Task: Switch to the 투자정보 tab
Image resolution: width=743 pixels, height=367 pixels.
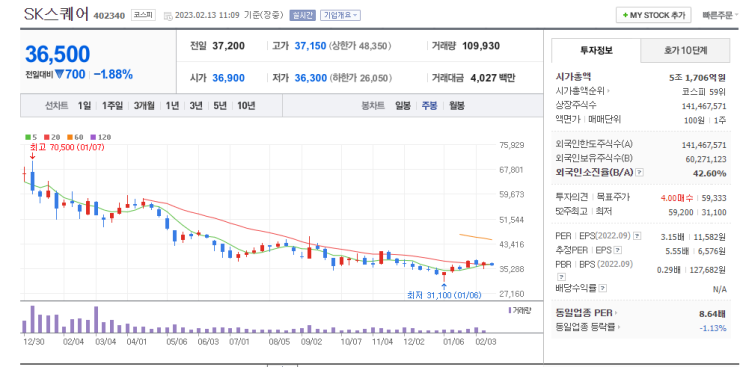Action: (596, 51)
